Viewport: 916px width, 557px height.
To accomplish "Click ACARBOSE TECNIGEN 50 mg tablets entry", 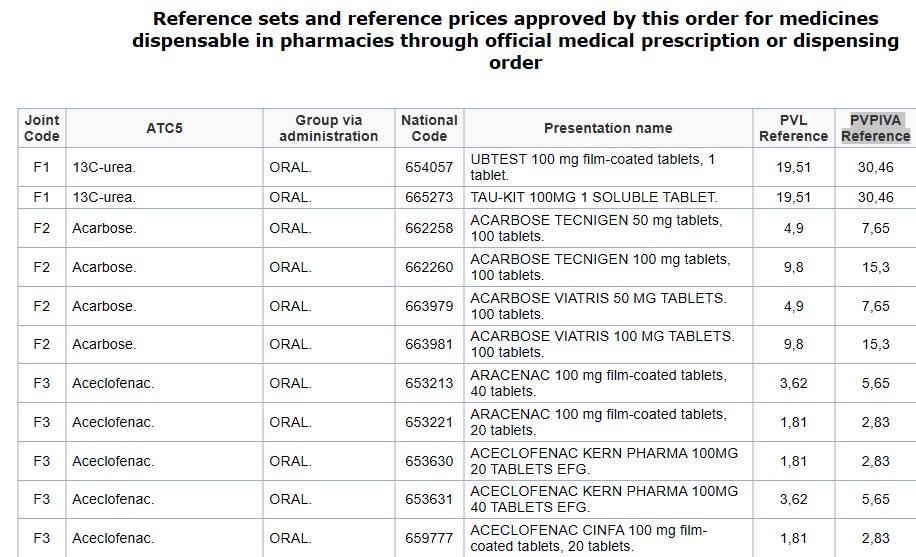I will 596,228.
